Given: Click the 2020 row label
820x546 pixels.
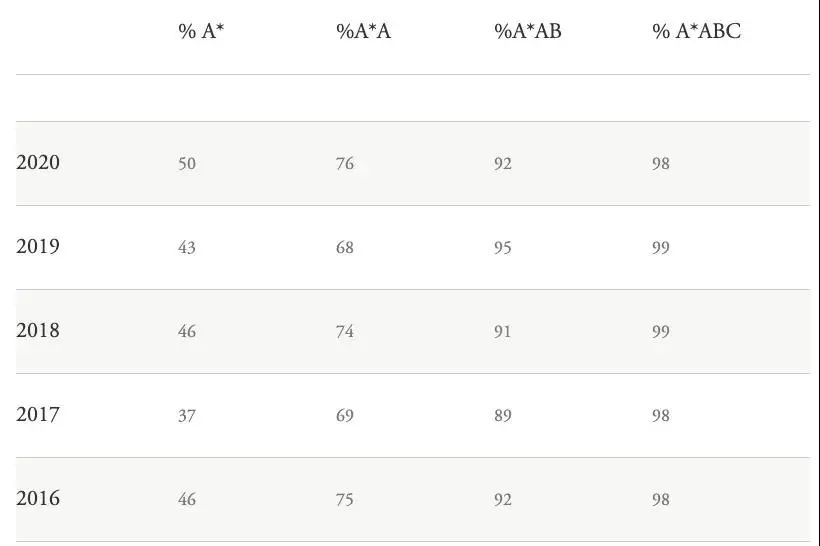Looking at the screenshot, I should [38, 163].
